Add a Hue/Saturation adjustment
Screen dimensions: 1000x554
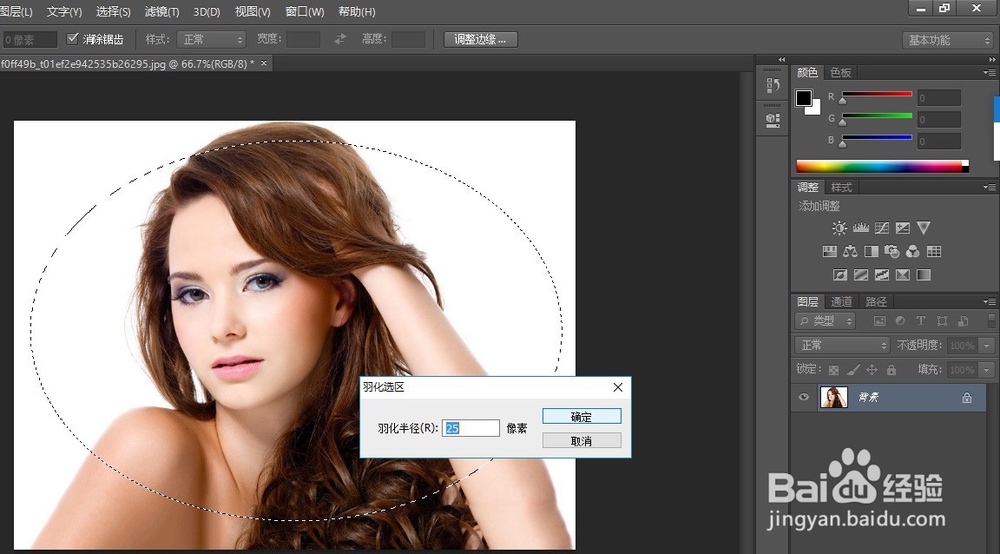coord(830,251)
